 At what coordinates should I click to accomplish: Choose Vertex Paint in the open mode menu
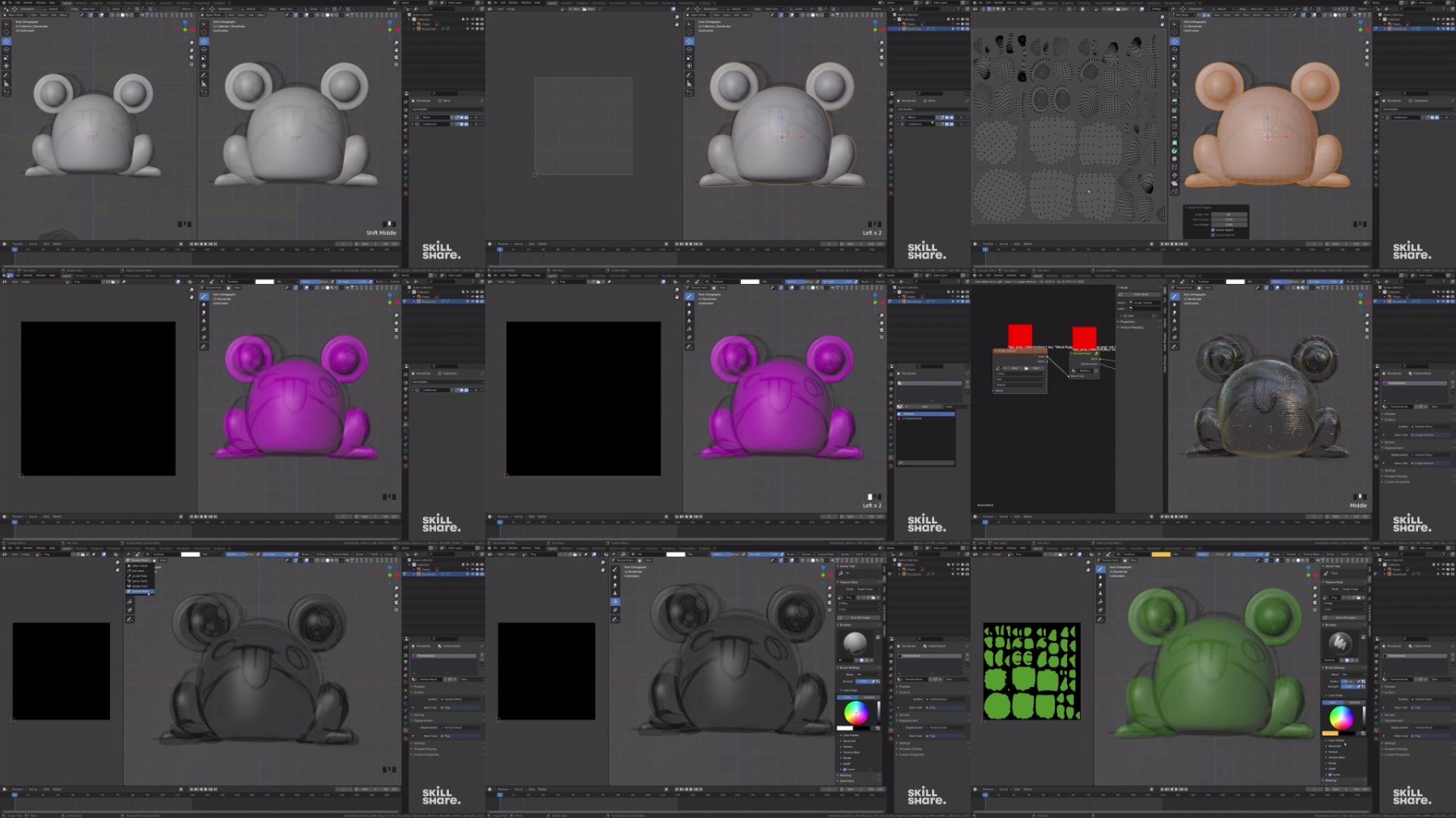pyautogui.click(x=139, y=581)
